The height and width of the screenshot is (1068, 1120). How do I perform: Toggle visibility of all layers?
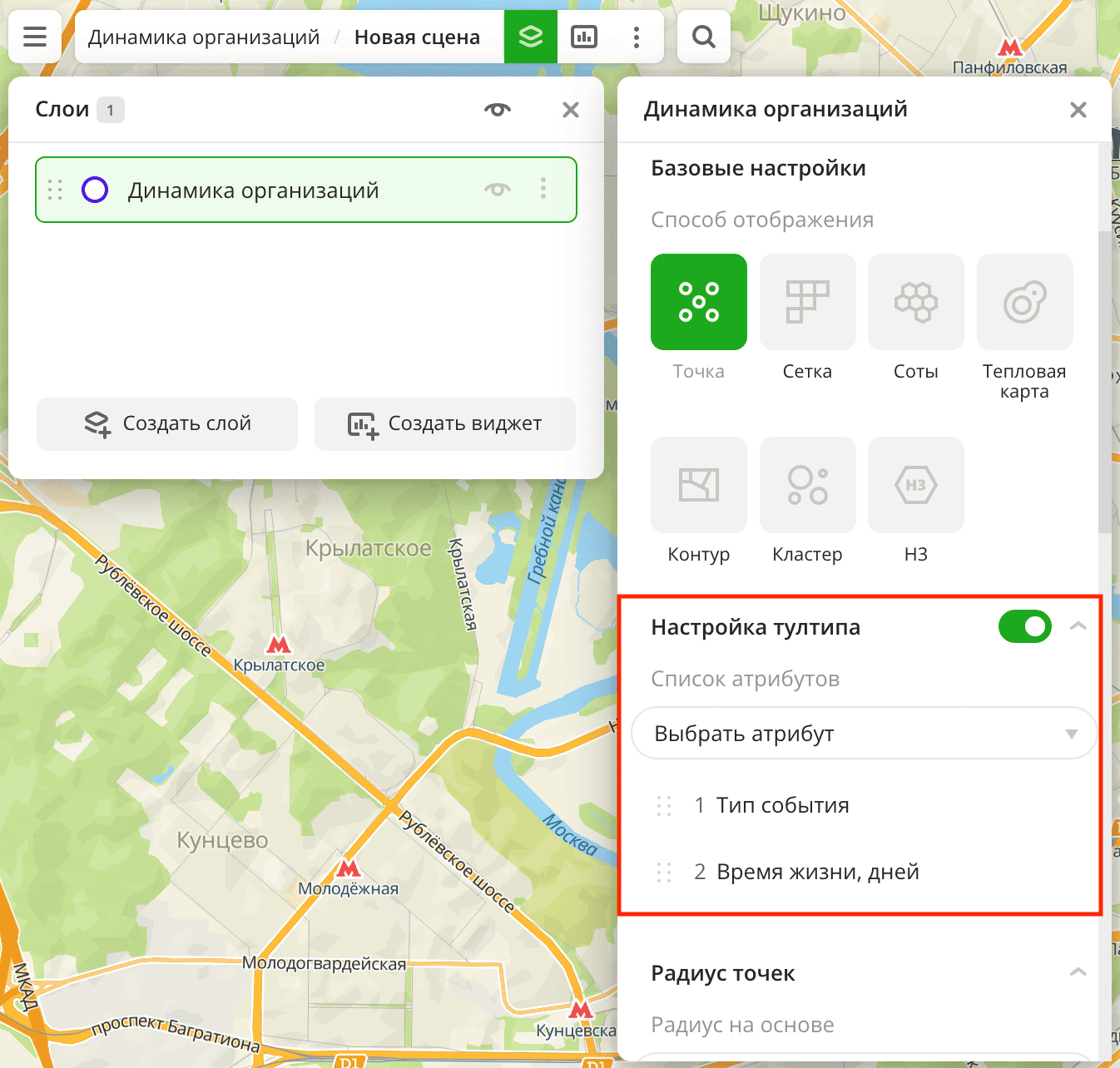[498, 110]
